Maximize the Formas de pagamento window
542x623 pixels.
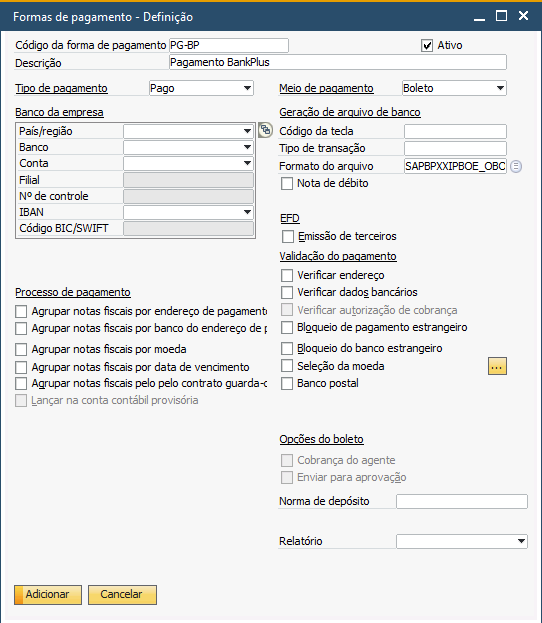501,16
